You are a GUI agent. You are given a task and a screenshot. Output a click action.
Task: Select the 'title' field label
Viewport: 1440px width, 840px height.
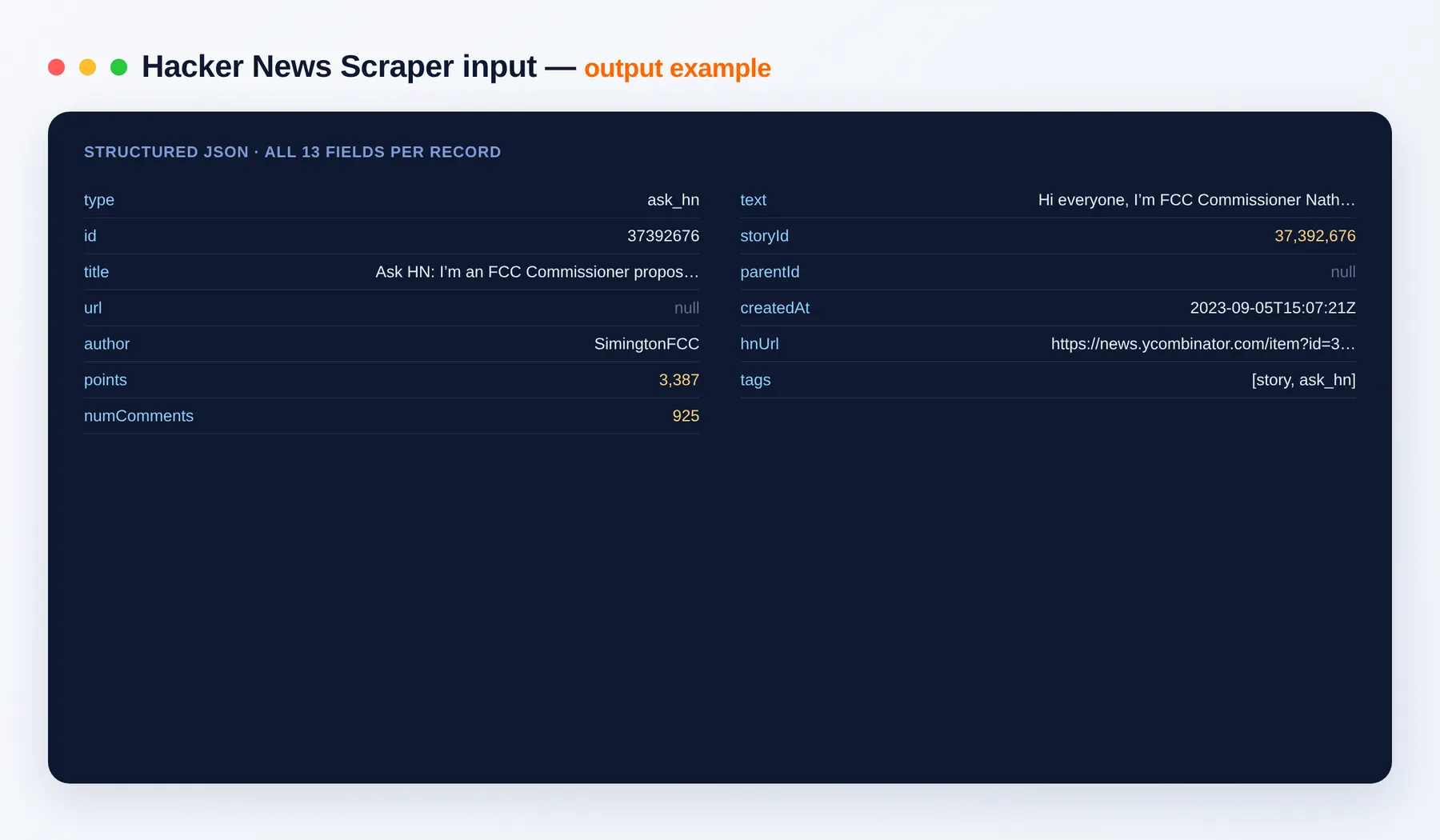97,272
